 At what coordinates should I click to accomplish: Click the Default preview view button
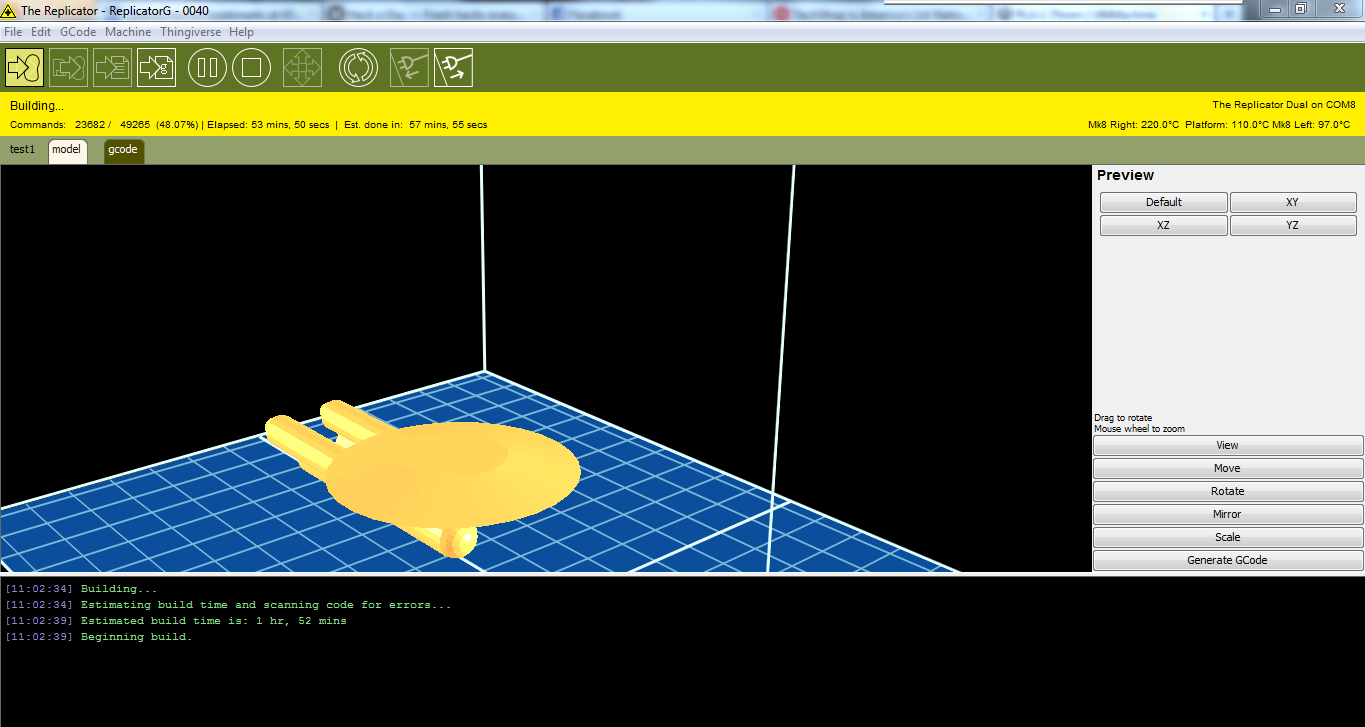point(1164,202)
